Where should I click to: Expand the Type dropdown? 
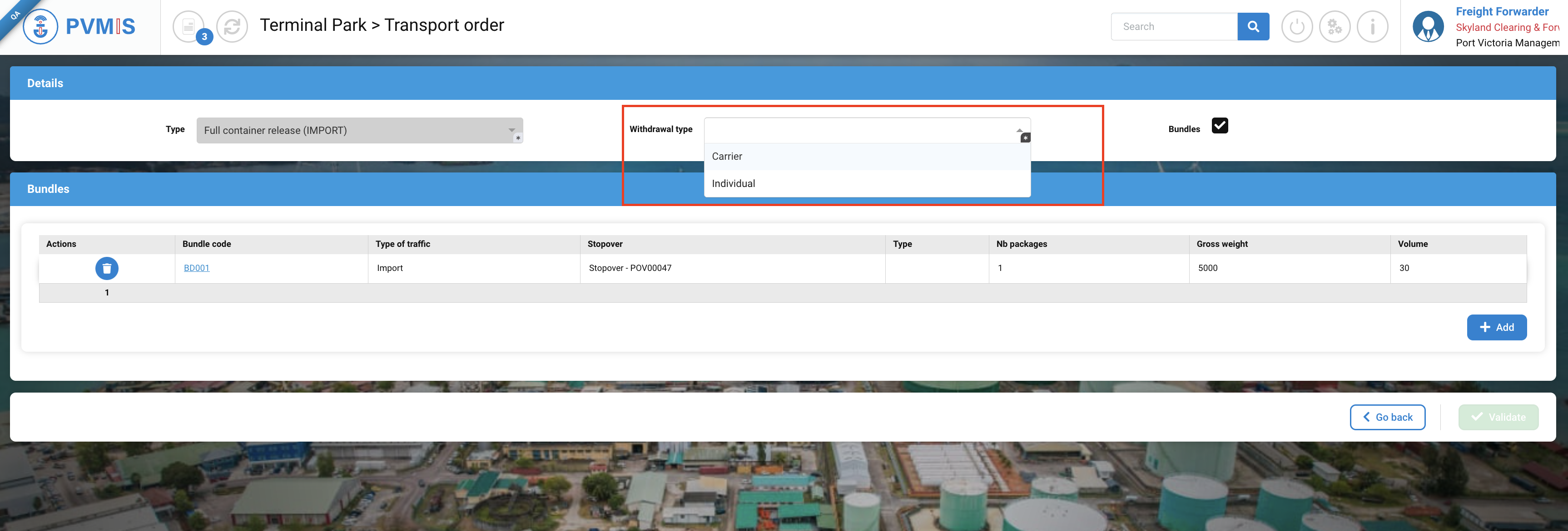pyautogui.click(x=359, y=130)
